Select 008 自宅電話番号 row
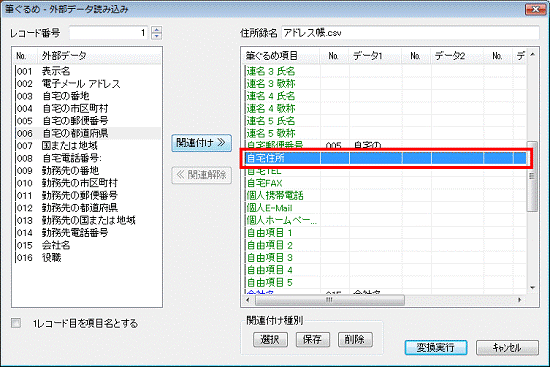550x367 pixels. [x=88, y=158]
